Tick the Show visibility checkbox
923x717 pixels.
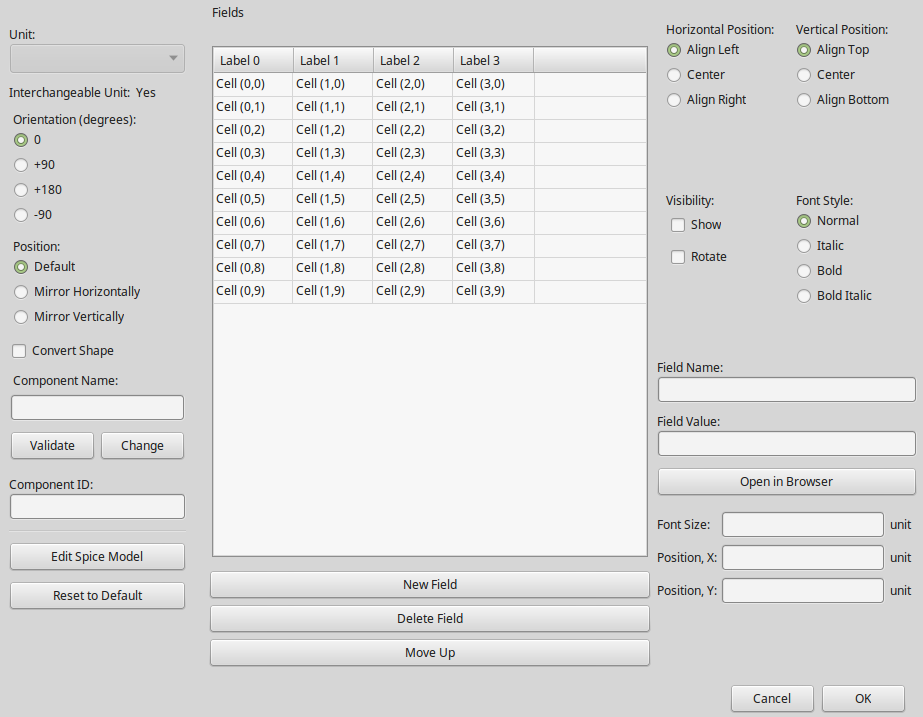click(678, 225)
